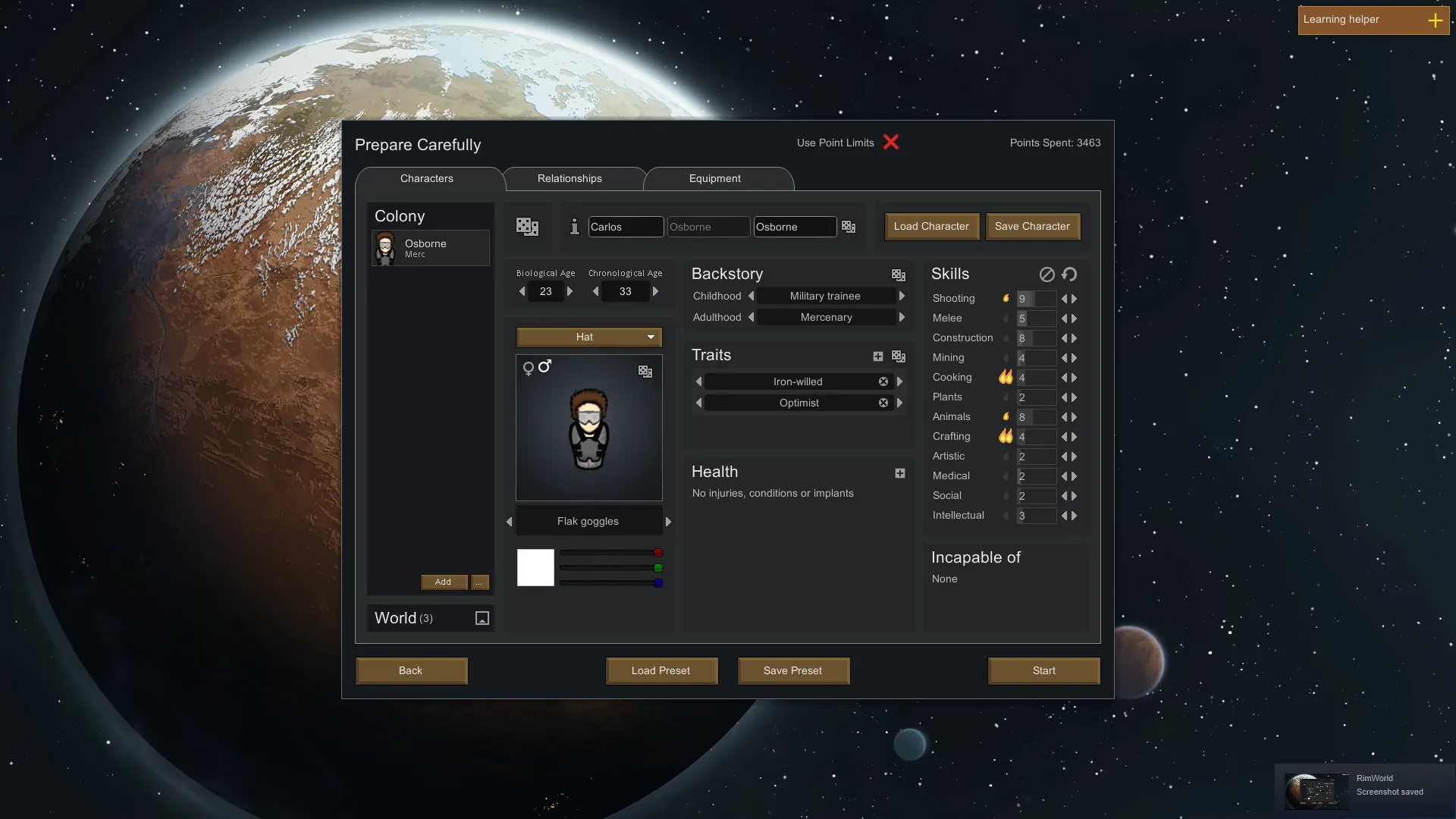Toggle the Use Point Limits option
Image resolution: width=1456 pixels, height=819 pixels.
[891, 143]
